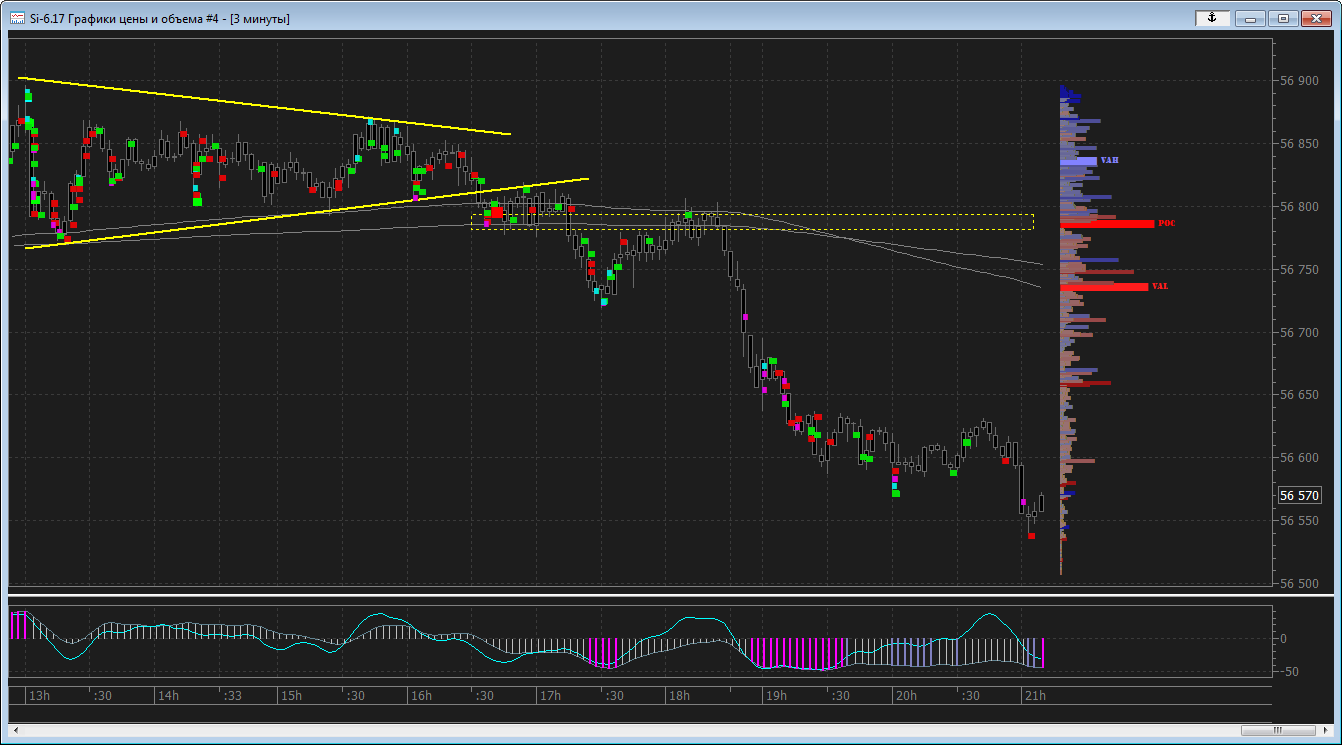Click the 19h time axis label
The image size is (1342, 745).
pos(775,695)
